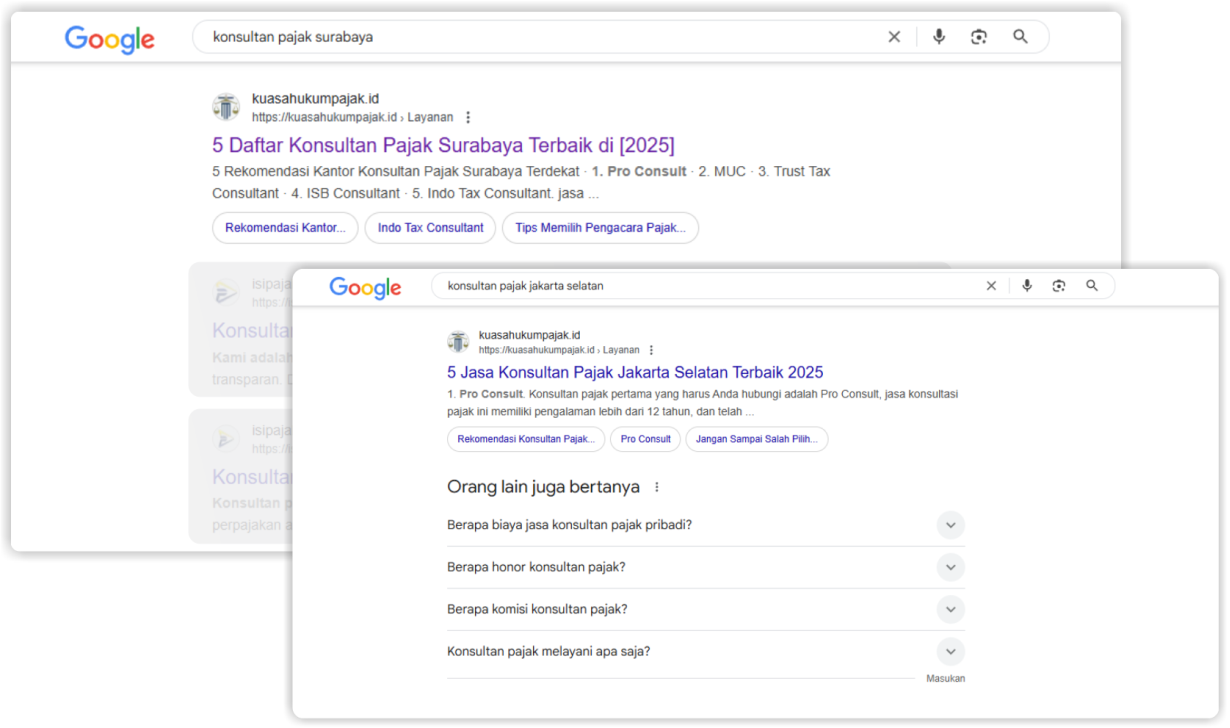Click 'Jangan Sampai Salah Pilih...' chip
1230x728 pixels.
tap(757, 439)
